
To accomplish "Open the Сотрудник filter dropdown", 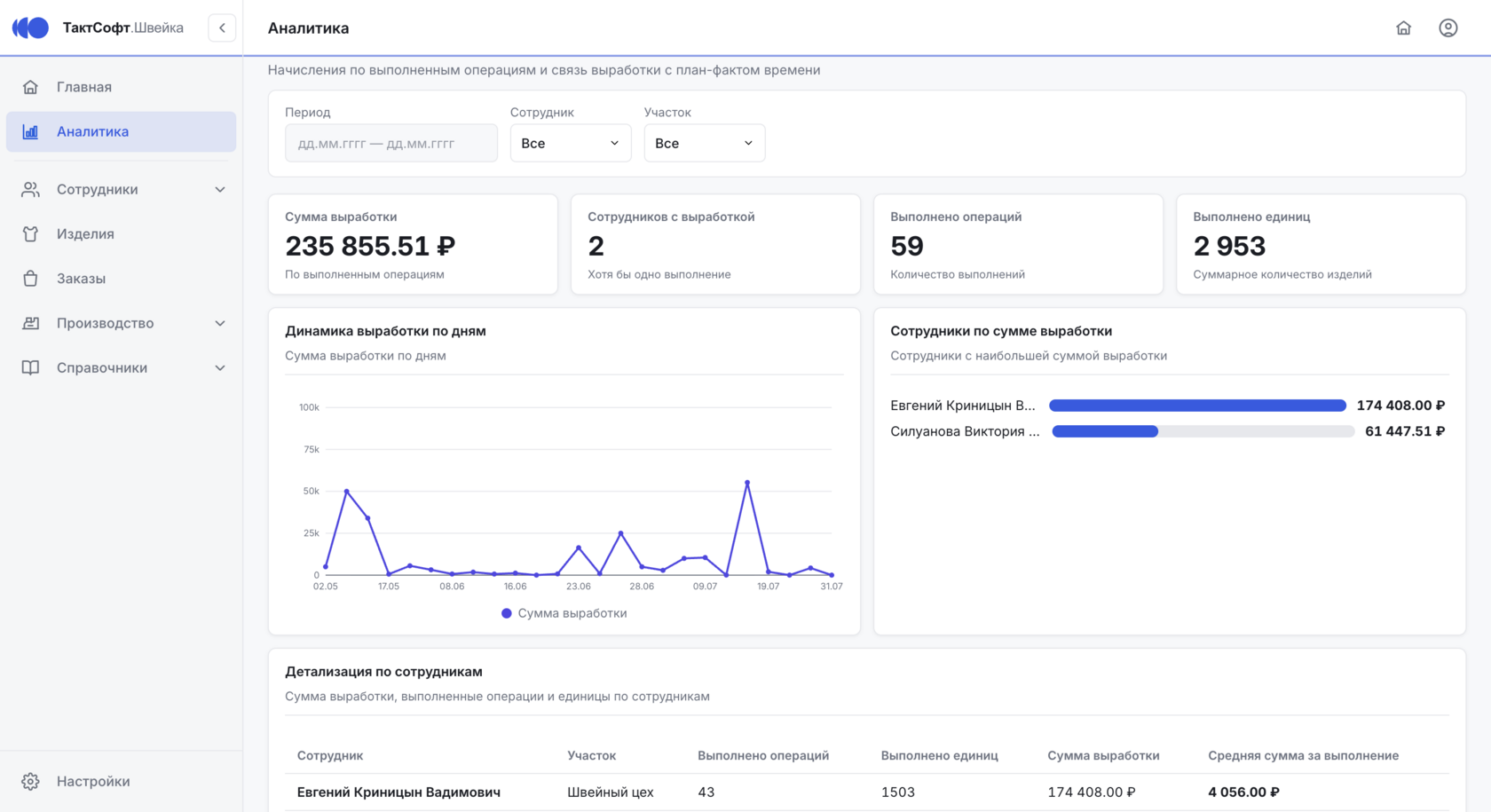I will coord(571,143).
